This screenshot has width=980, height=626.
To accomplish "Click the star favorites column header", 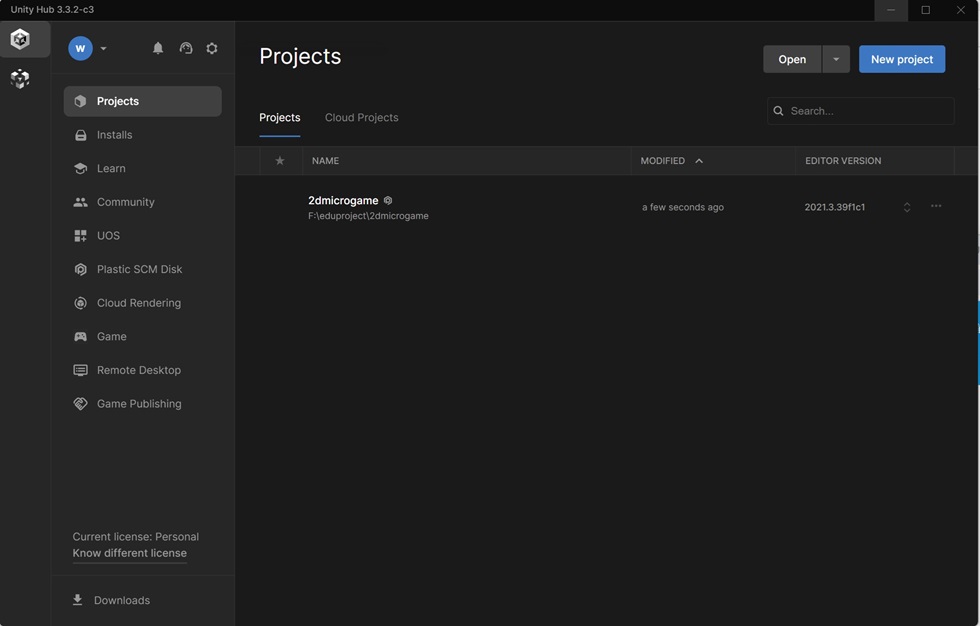I will coord(280,161).
